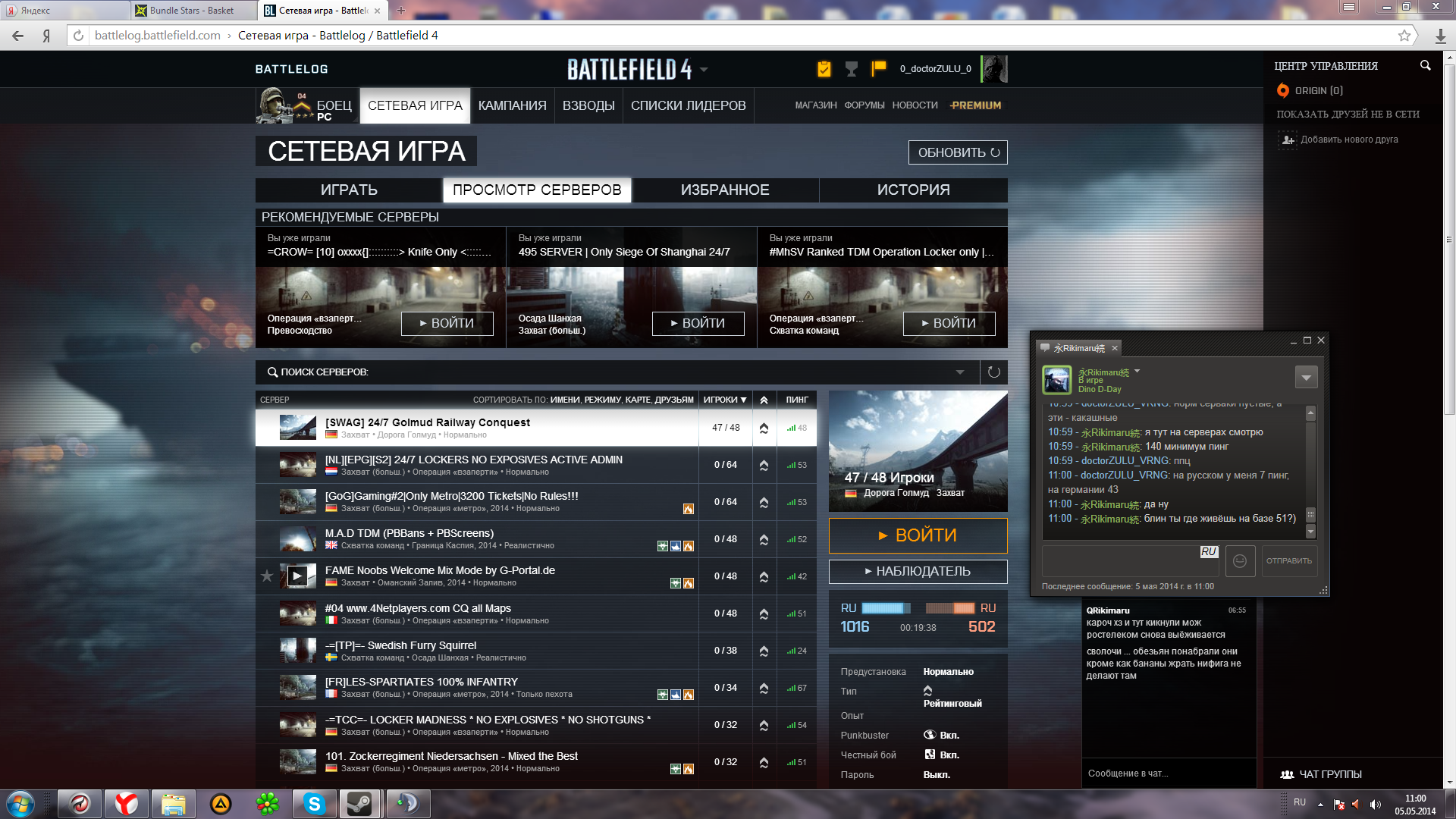
Task: Open the yellow flag notifications icon
Action: click(x=879, y=69)
